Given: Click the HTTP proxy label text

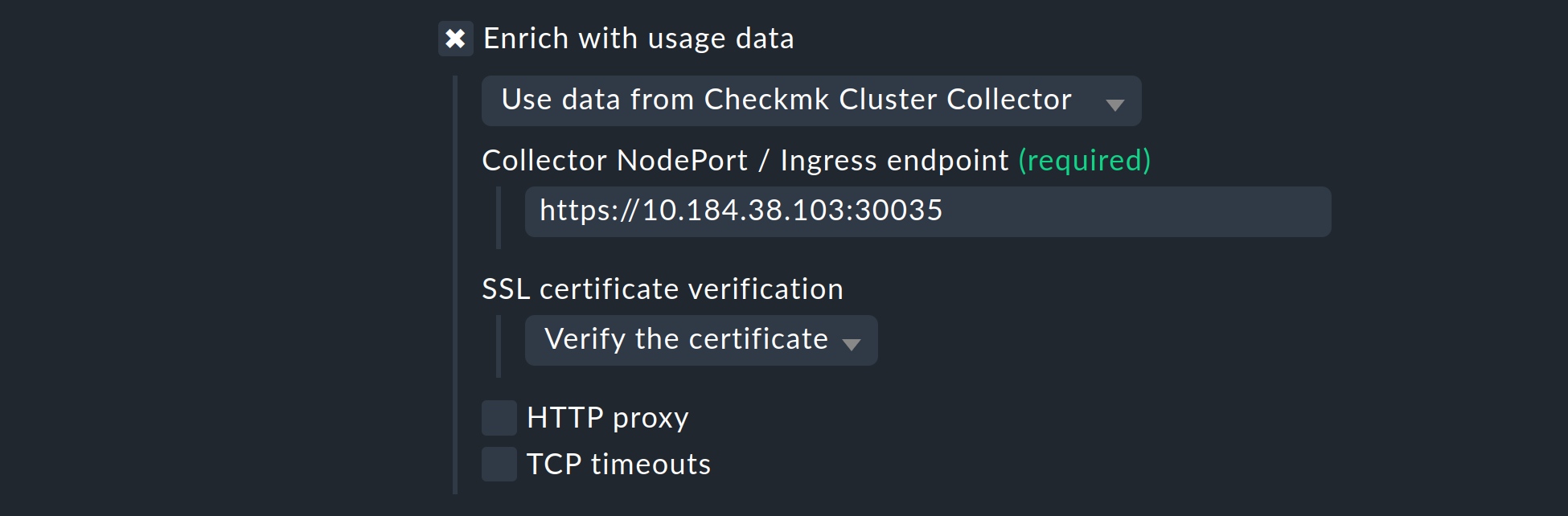Looking at the screenshot, I should point(606,418).
